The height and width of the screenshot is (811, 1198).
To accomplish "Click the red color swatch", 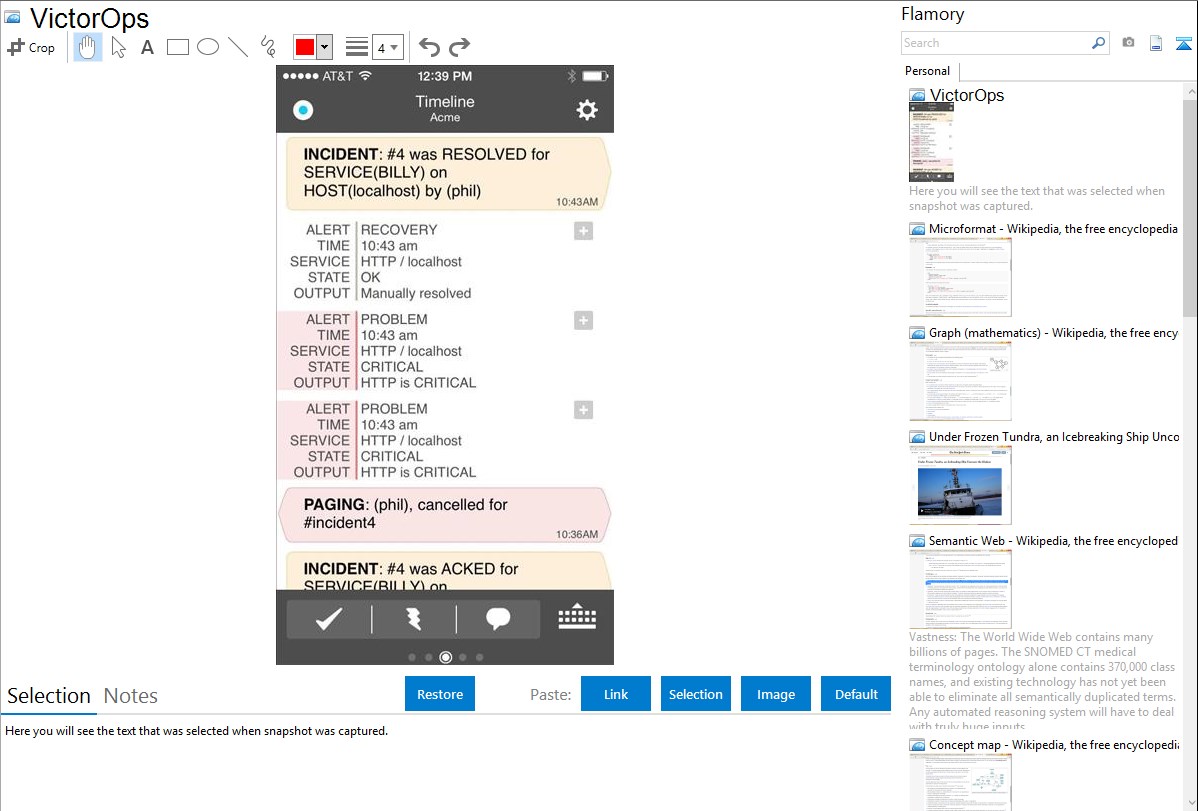I will [305, 47].
